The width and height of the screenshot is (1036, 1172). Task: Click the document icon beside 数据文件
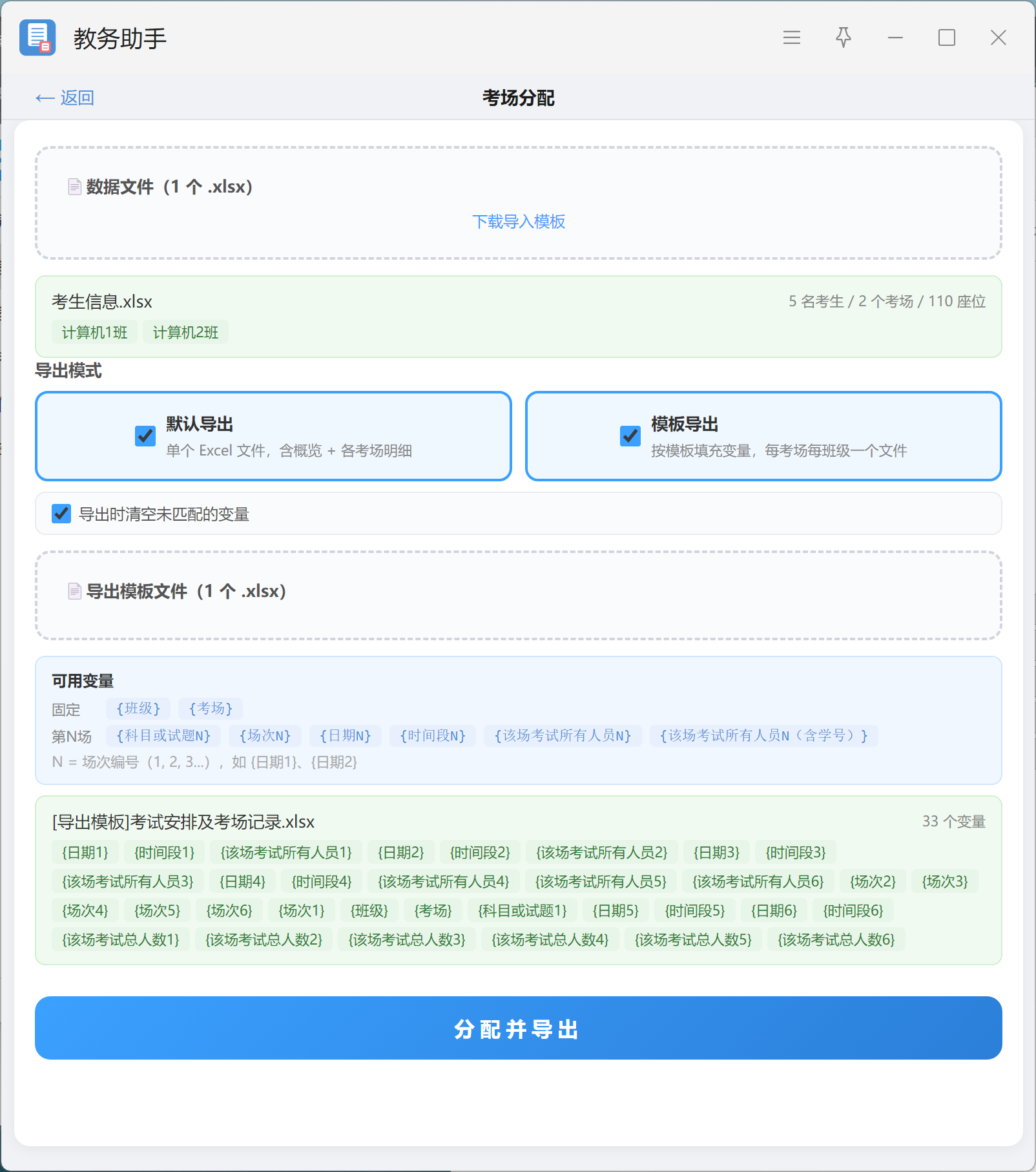tap(74, 187)
